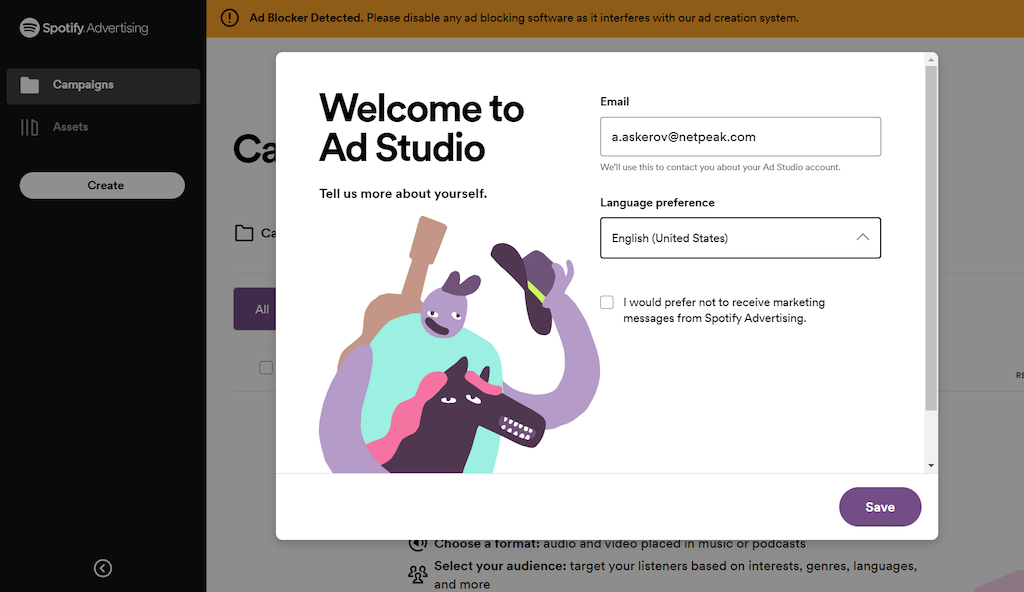
Task: Click the 'Email' field label
Action: [x=615, y=101]
